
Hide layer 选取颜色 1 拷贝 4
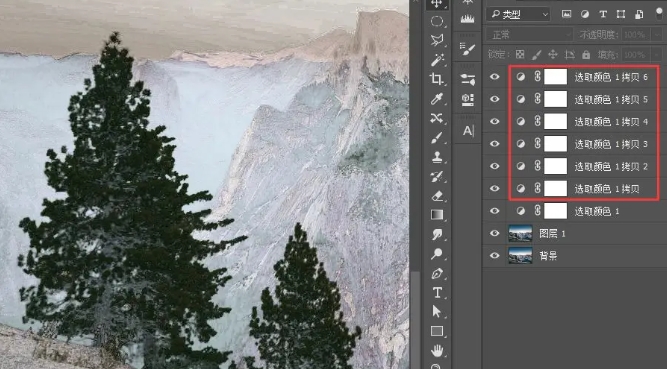pyautogui.click(x=494, y=121)
